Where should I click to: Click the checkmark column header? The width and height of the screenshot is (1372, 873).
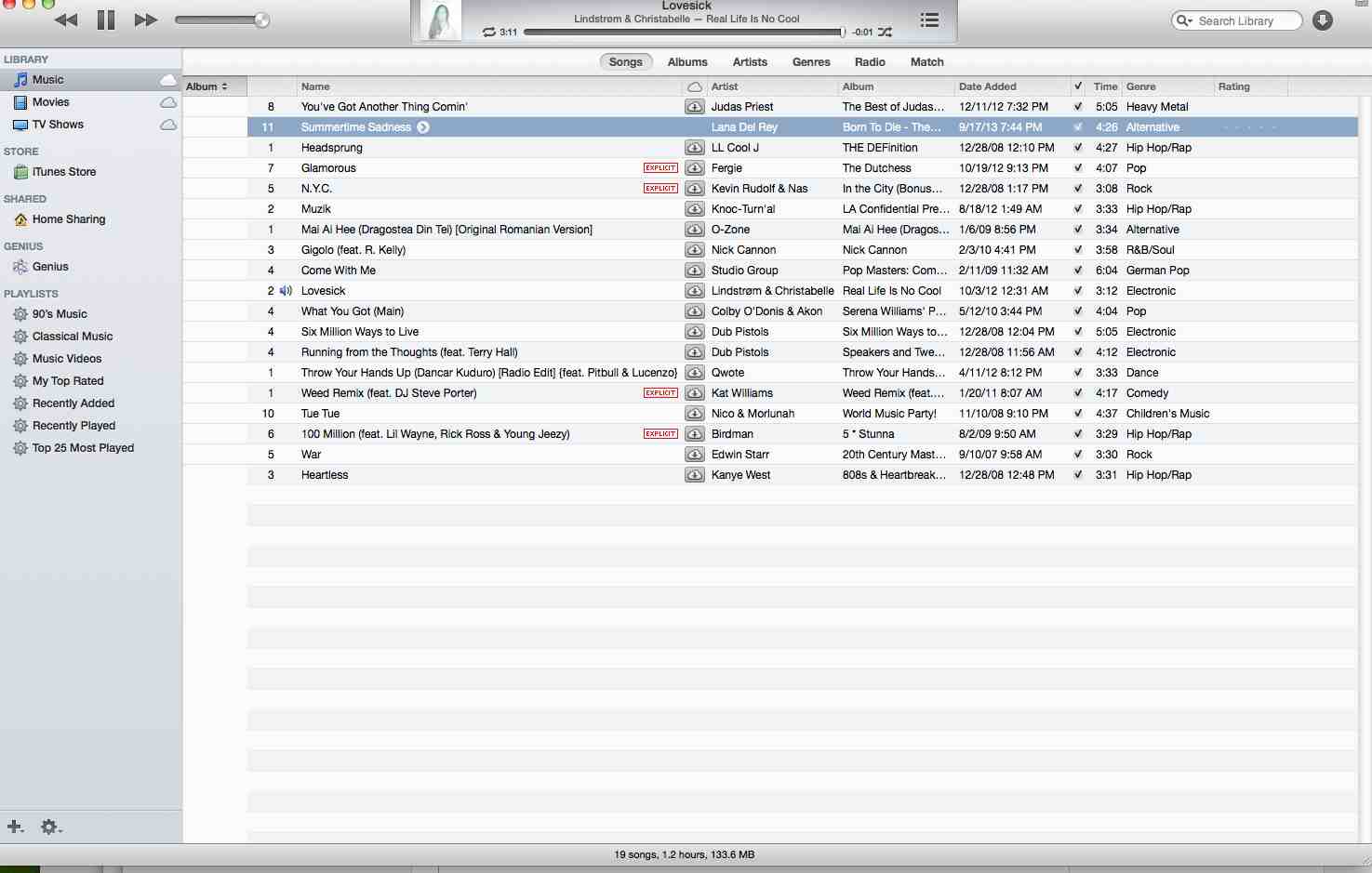pos(1078,86)
